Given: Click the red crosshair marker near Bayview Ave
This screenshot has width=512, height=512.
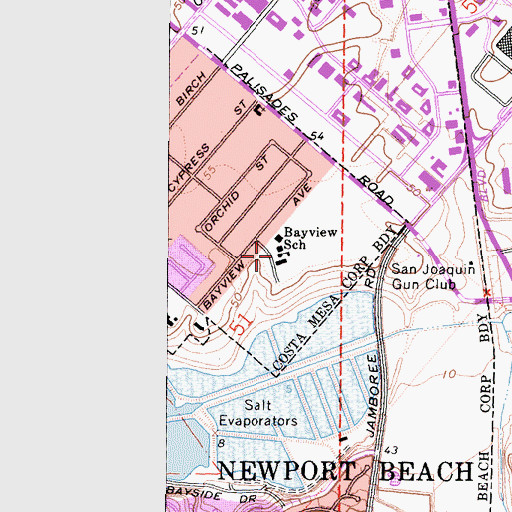Looking at the screenshot, I should click(256, 256).
